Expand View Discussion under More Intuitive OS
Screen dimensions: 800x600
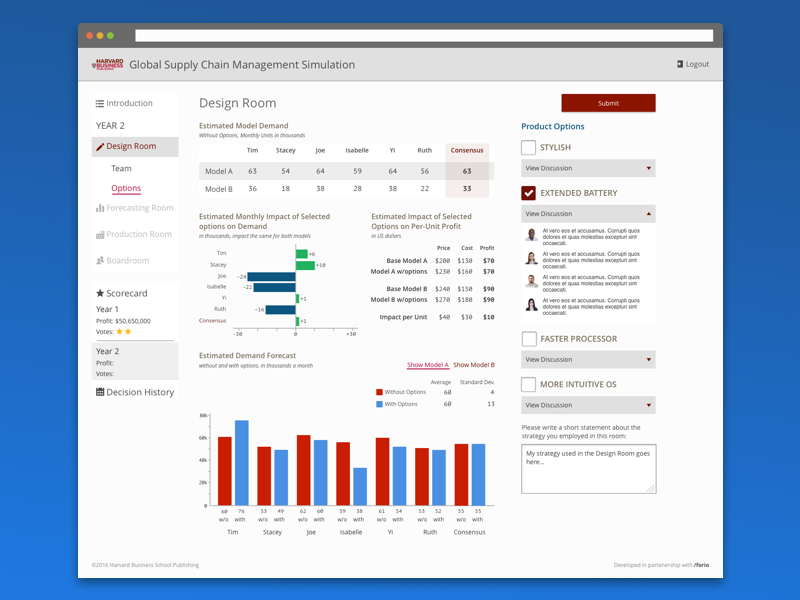588,405
